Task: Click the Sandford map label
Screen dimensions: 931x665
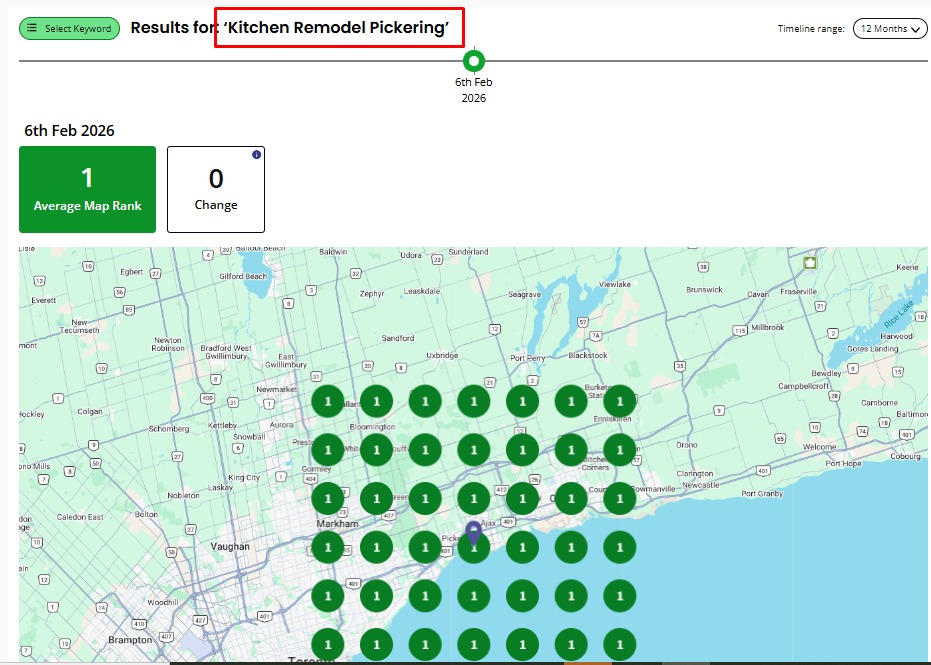Action: [x=398, y=338]
